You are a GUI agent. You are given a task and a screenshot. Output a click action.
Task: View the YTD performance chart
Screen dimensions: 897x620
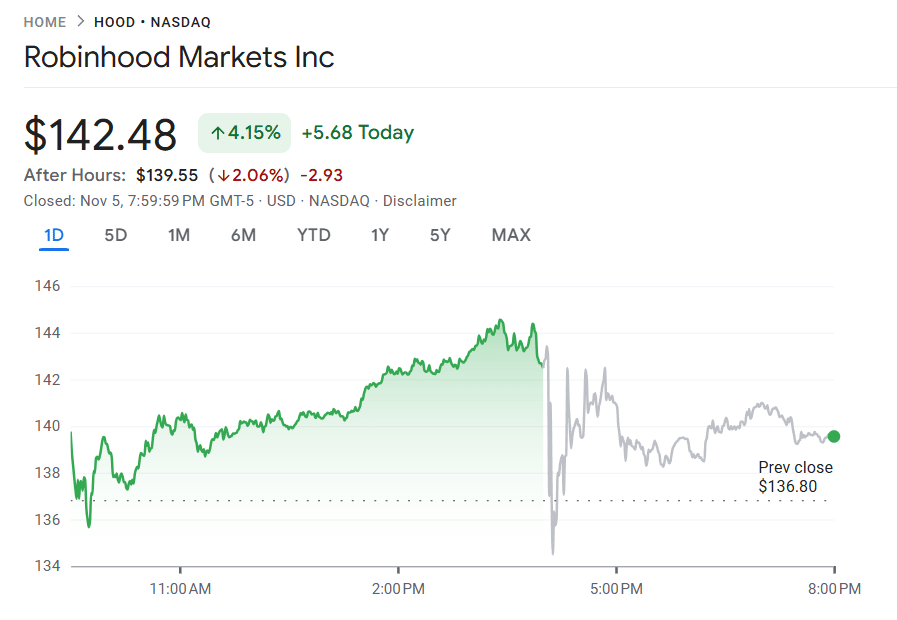coord(313,235)
